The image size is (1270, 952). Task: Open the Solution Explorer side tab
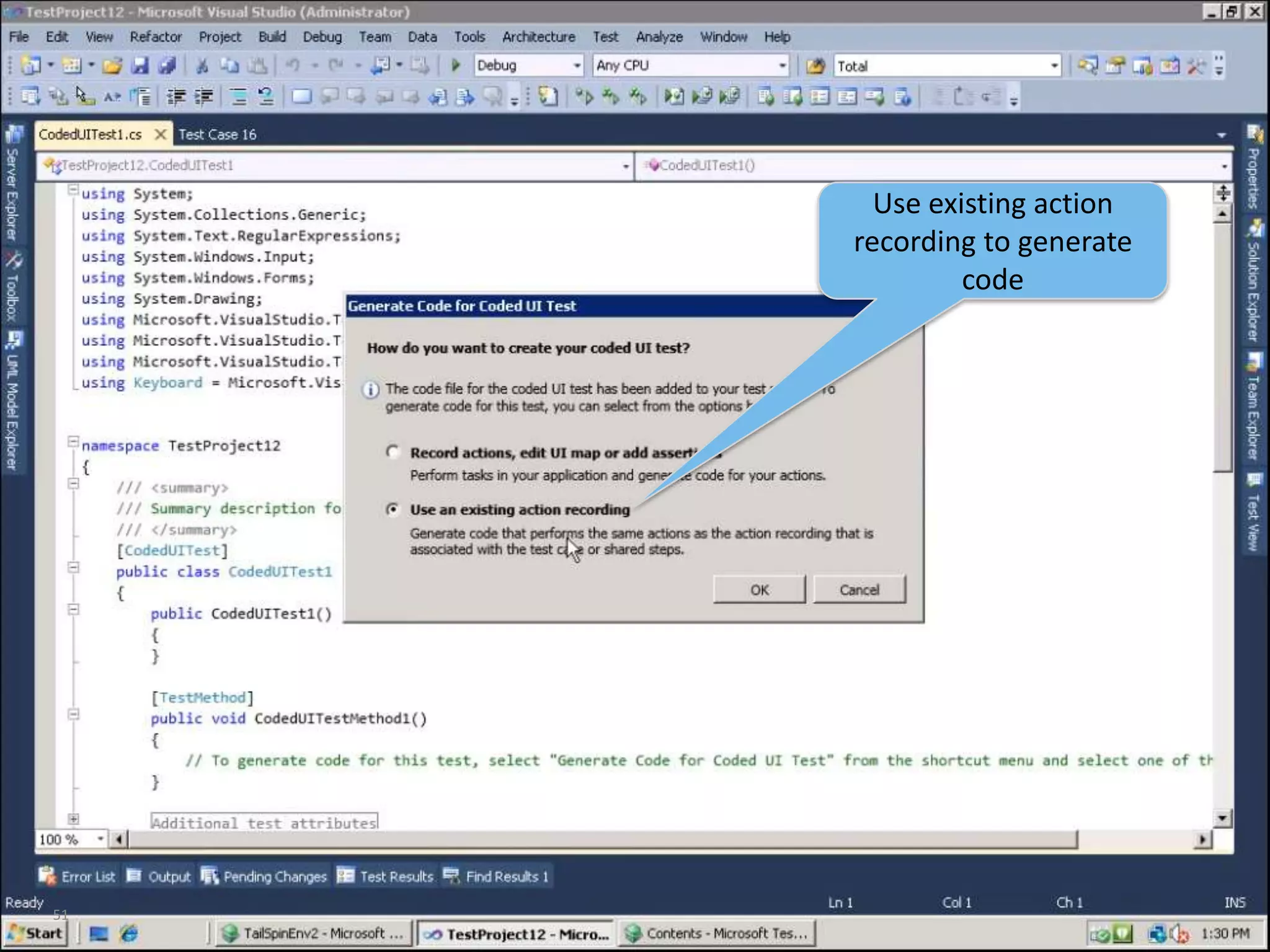point(1254,280)
